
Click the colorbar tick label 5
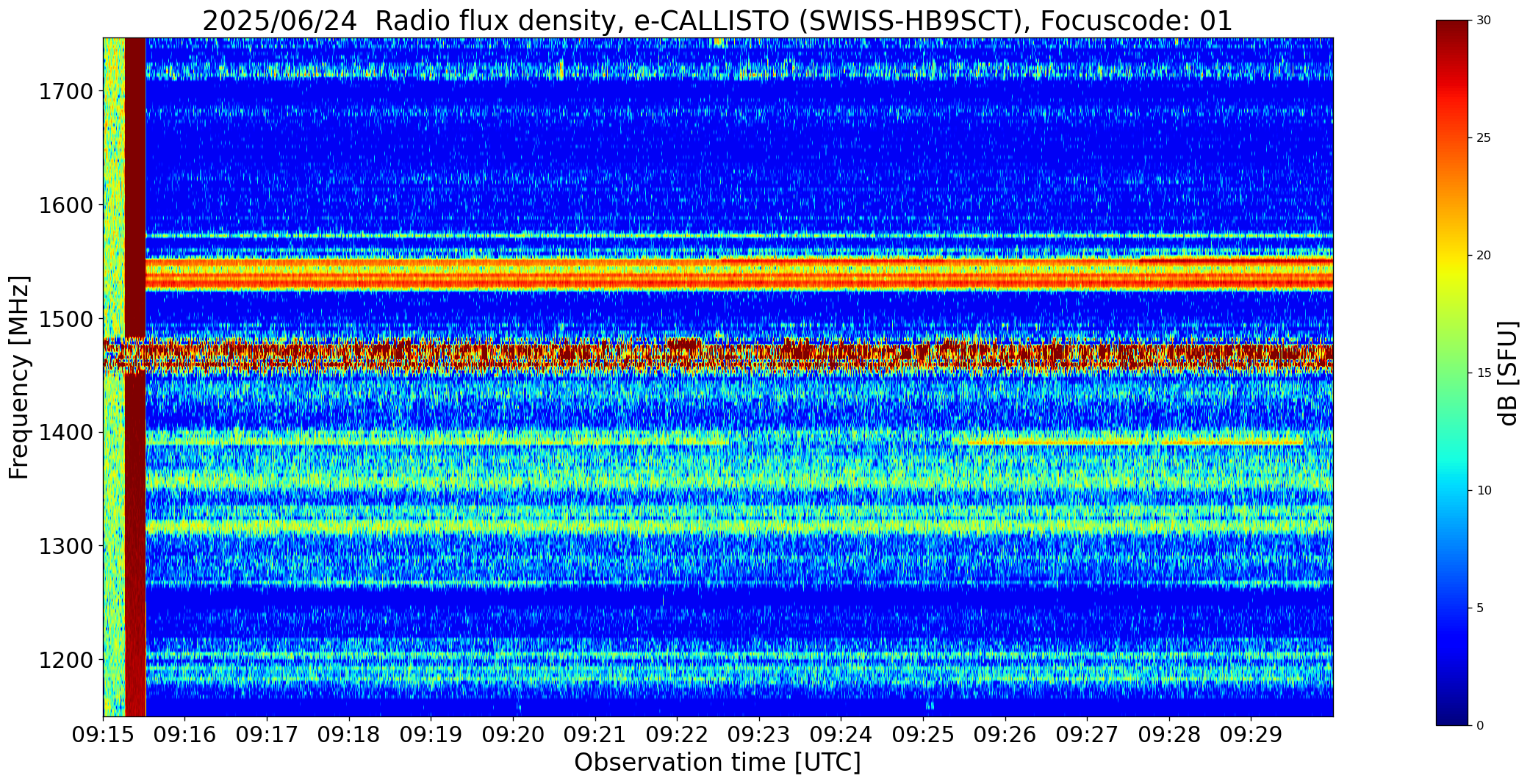1480,608
